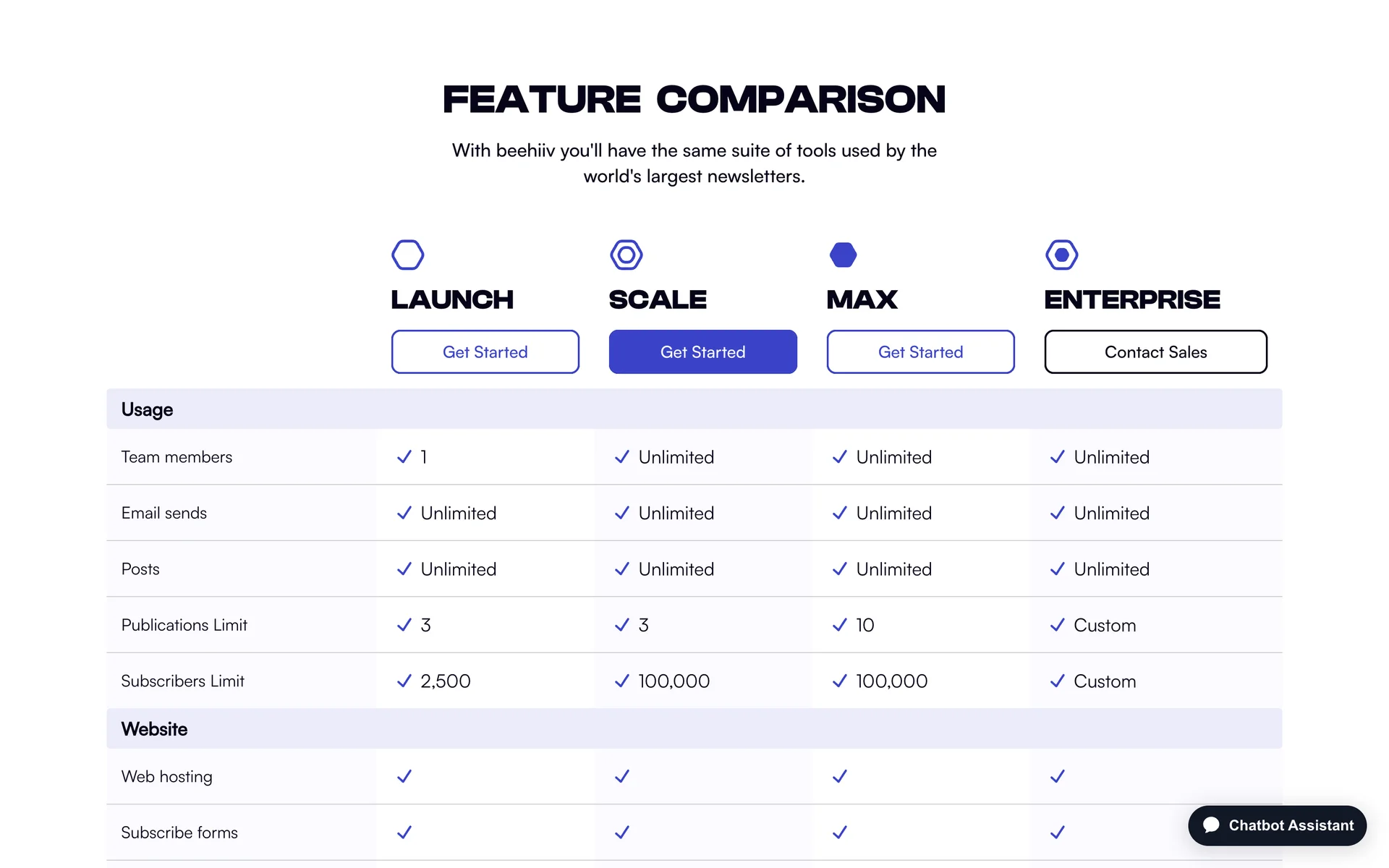
Task: Click the Enterprise plan hexagon icon
Action: click(1061, 255)
